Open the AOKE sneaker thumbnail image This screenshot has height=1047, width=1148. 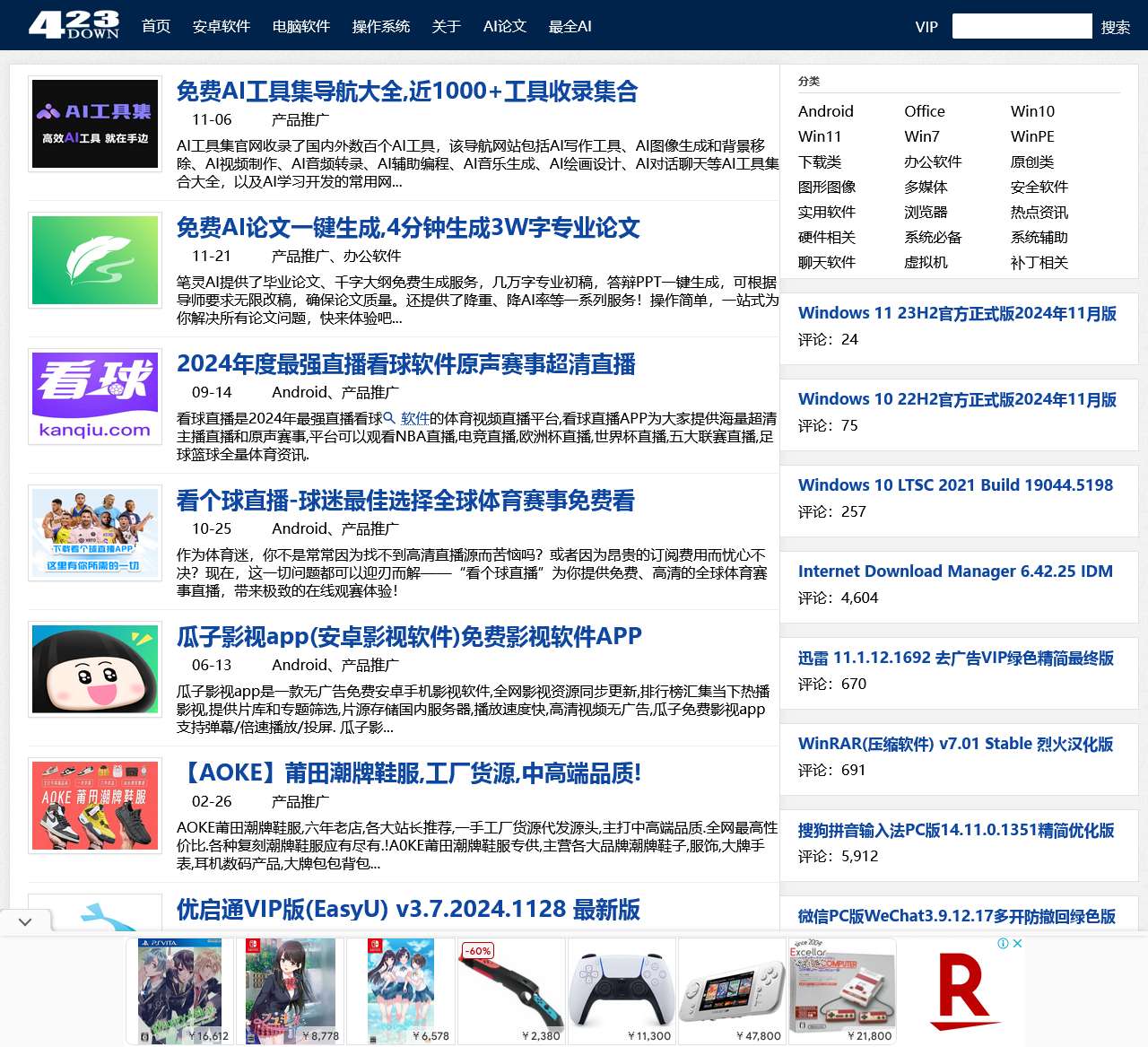click(x=95, y=806)
